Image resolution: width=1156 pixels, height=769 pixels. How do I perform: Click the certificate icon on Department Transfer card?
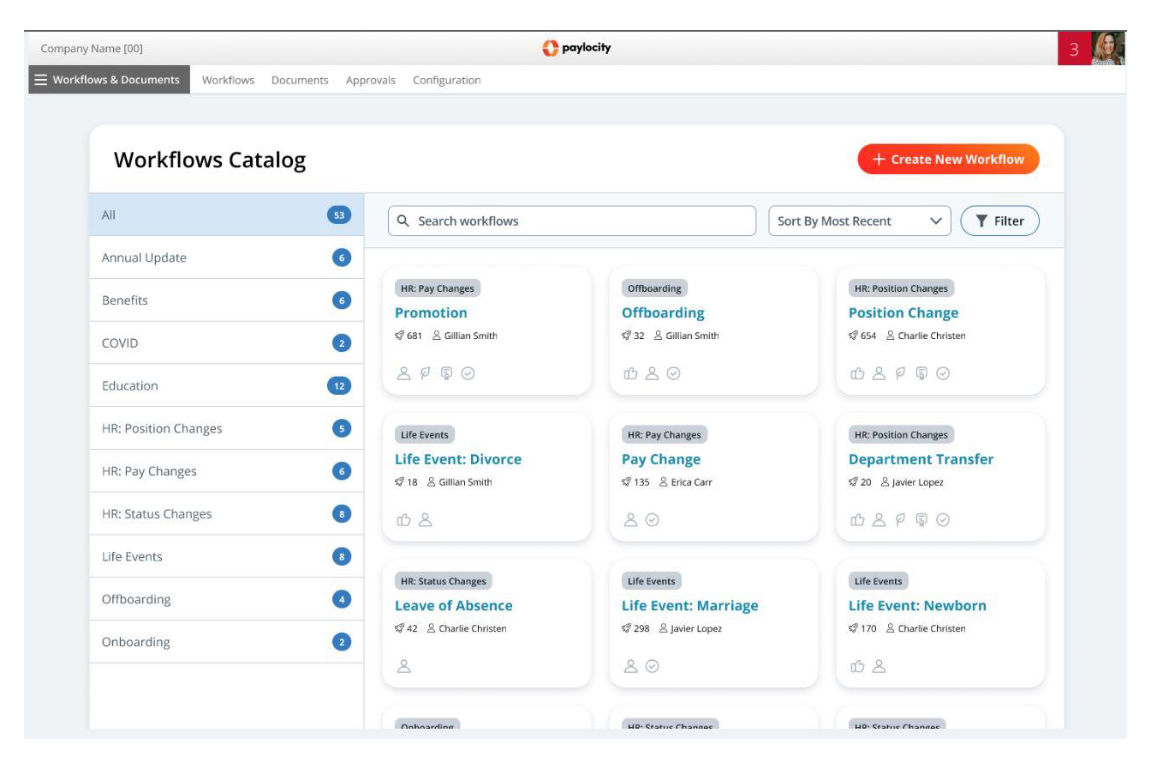[x=921, y=519]
